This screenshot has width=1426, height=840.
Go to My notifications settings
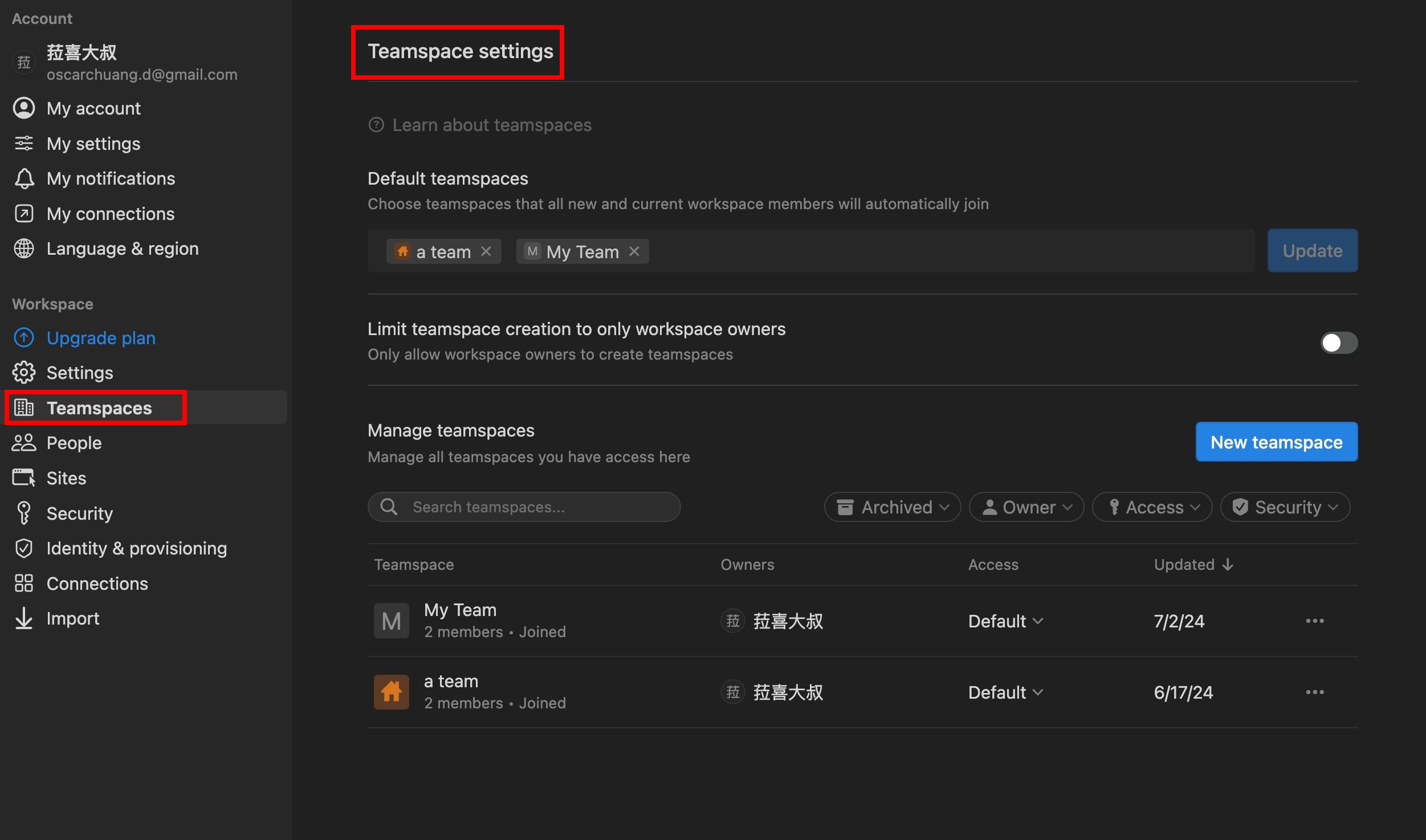point(111,178)
